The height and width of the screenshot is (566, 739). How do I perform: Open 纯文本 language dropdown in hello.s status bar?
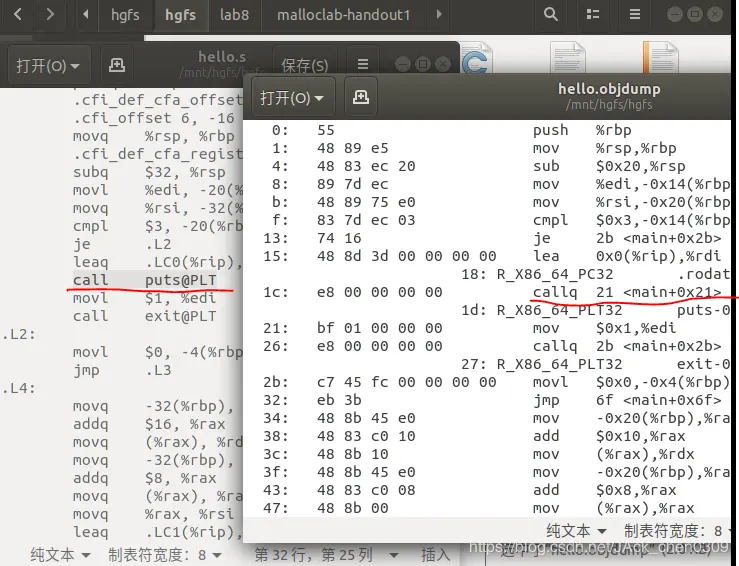pyautogui.click(x=60, y=555)
